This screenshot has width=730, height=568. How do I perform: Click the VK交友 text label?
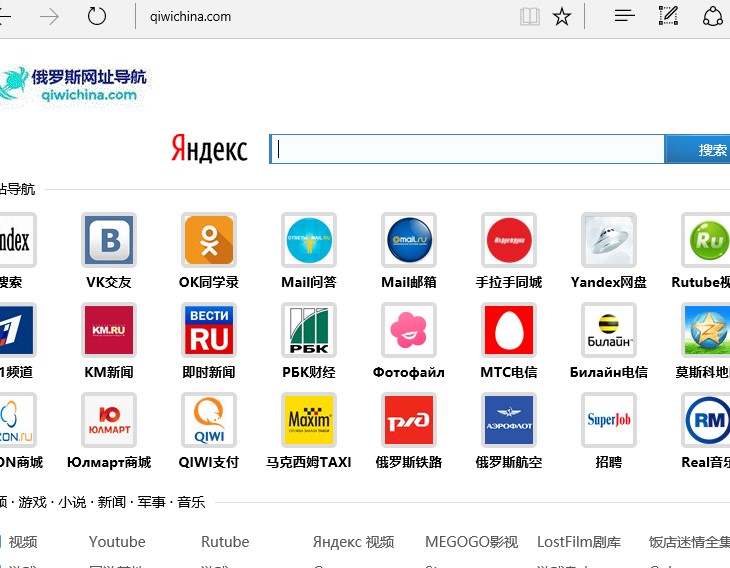(x=109, y=282)
